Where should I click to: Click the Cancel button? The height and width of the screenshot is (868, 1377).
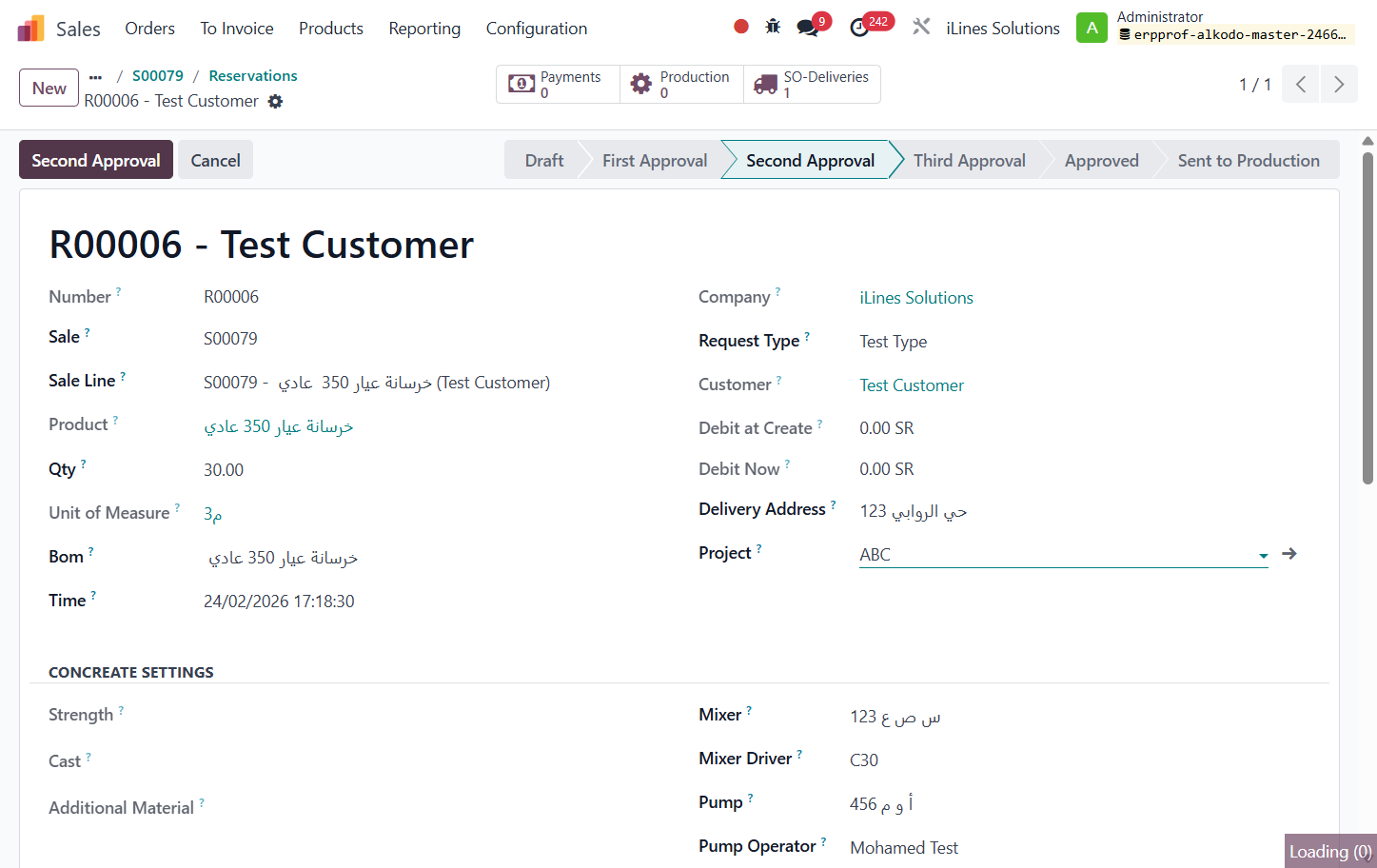215,160
